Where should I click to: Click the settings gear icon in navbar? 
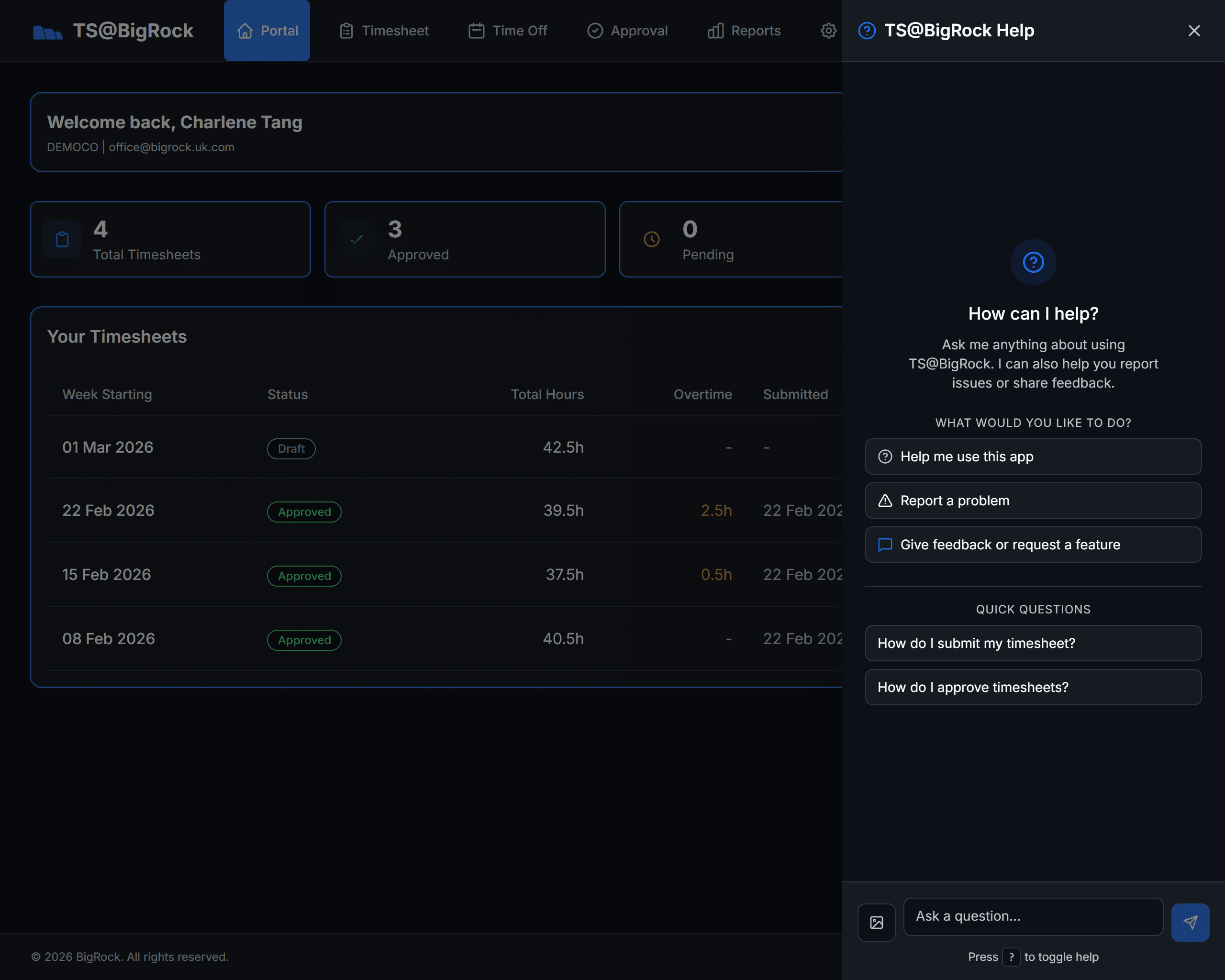(828, 31)
